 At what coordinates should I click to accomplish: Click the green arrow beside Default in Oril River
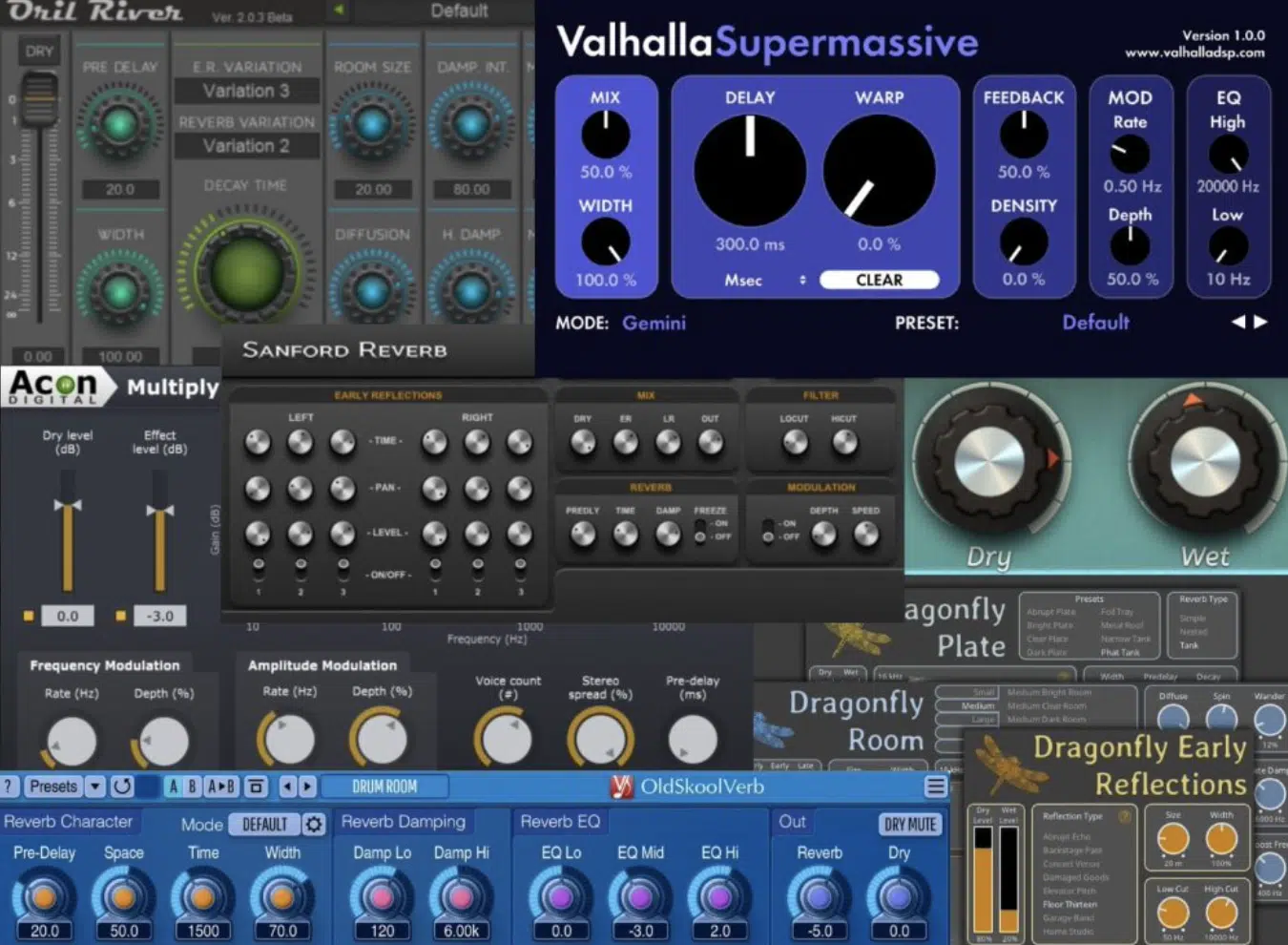[x=339, y=10]
